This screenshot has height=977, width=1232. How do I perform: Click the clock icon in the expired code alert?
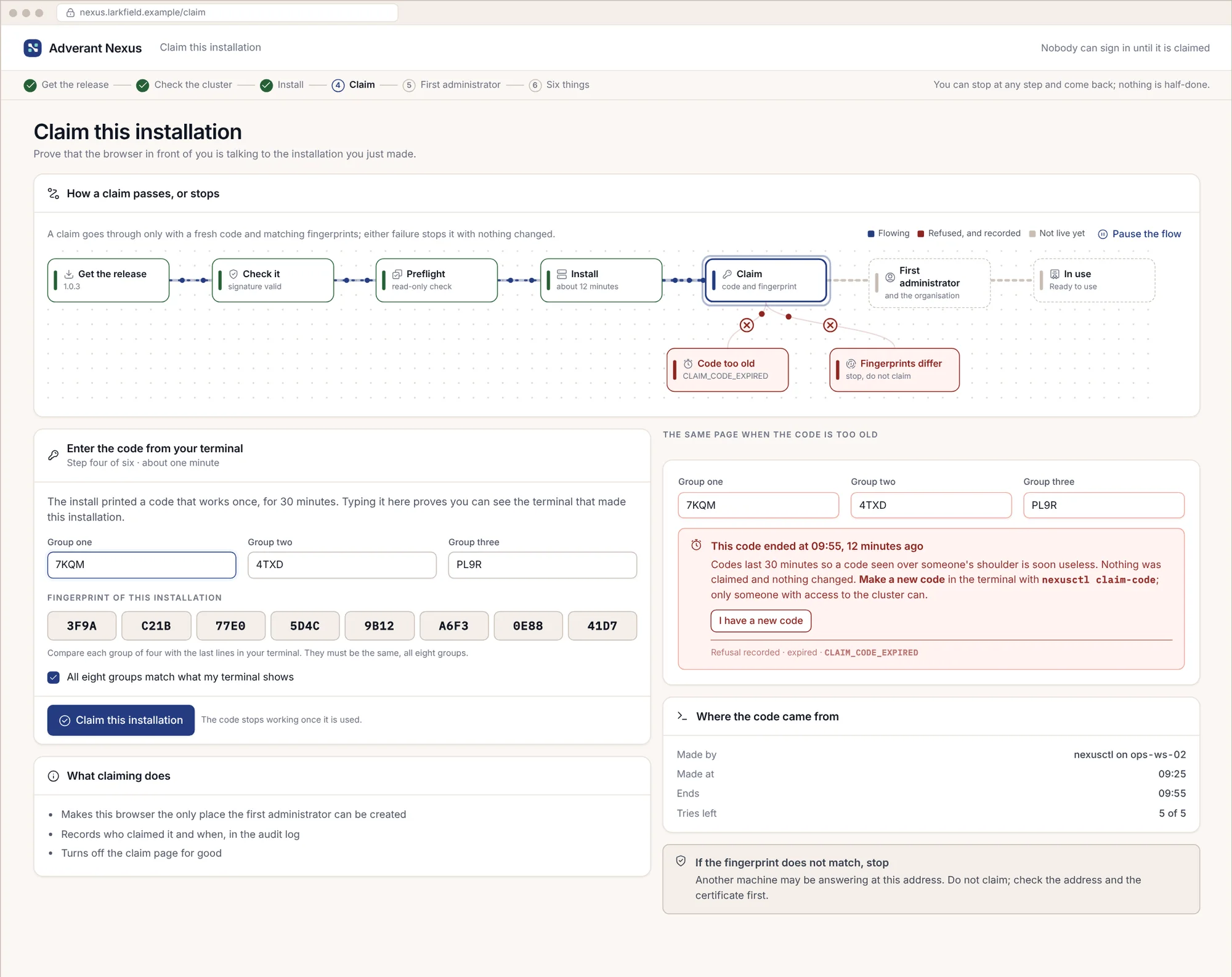696,545
